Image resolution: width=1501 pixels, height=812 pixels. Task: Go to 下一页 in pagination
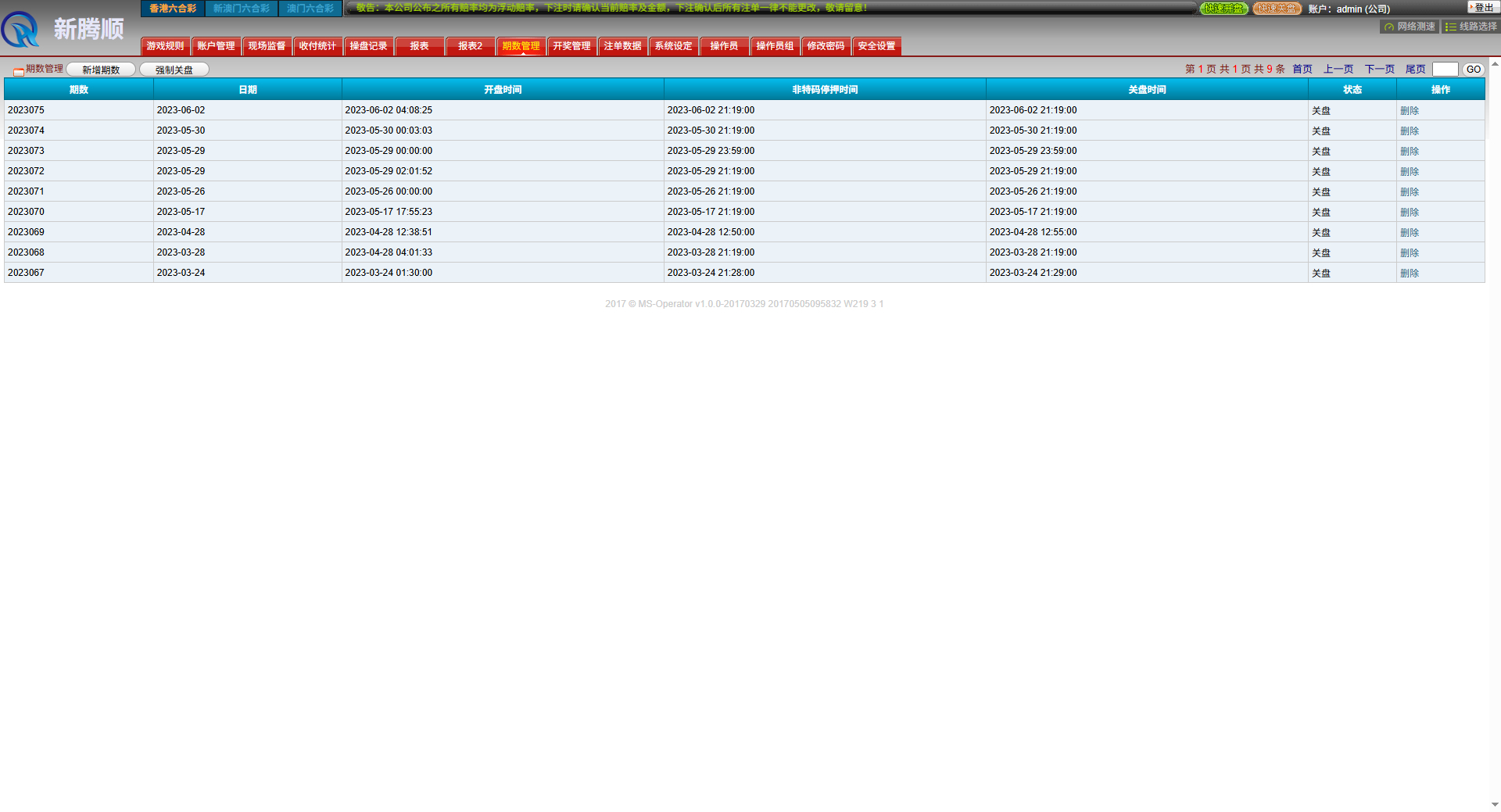[x=1379, y=70]
